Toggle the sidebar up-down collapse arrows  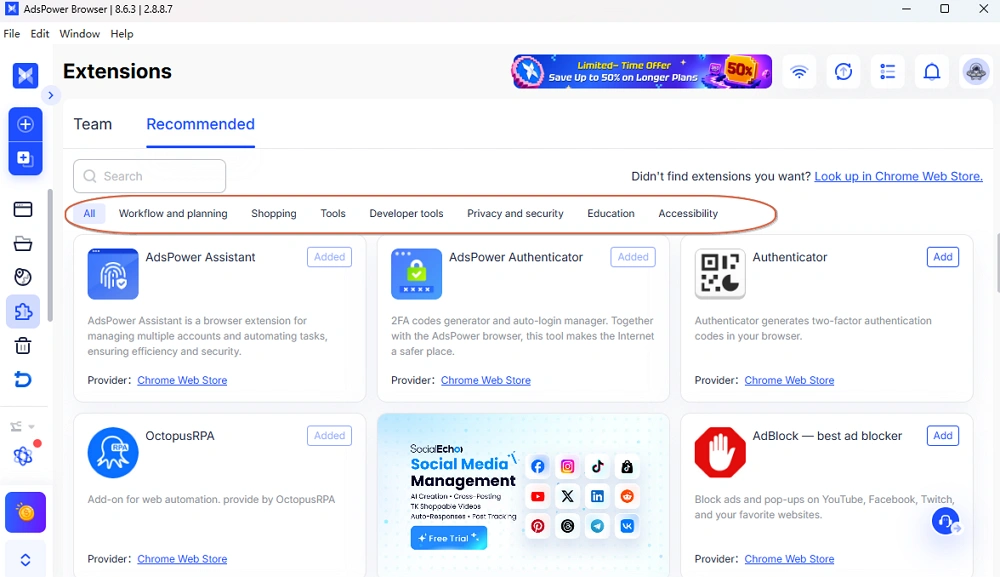coord(26,560)
